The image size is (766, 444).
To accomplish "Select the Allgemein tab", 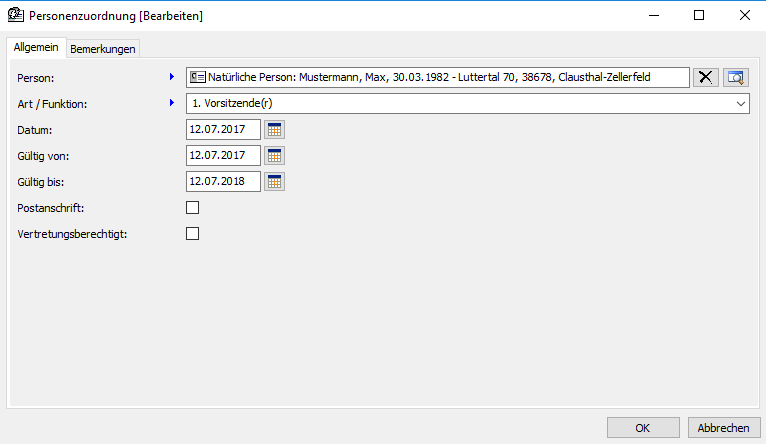I will [x=36, y=48].
